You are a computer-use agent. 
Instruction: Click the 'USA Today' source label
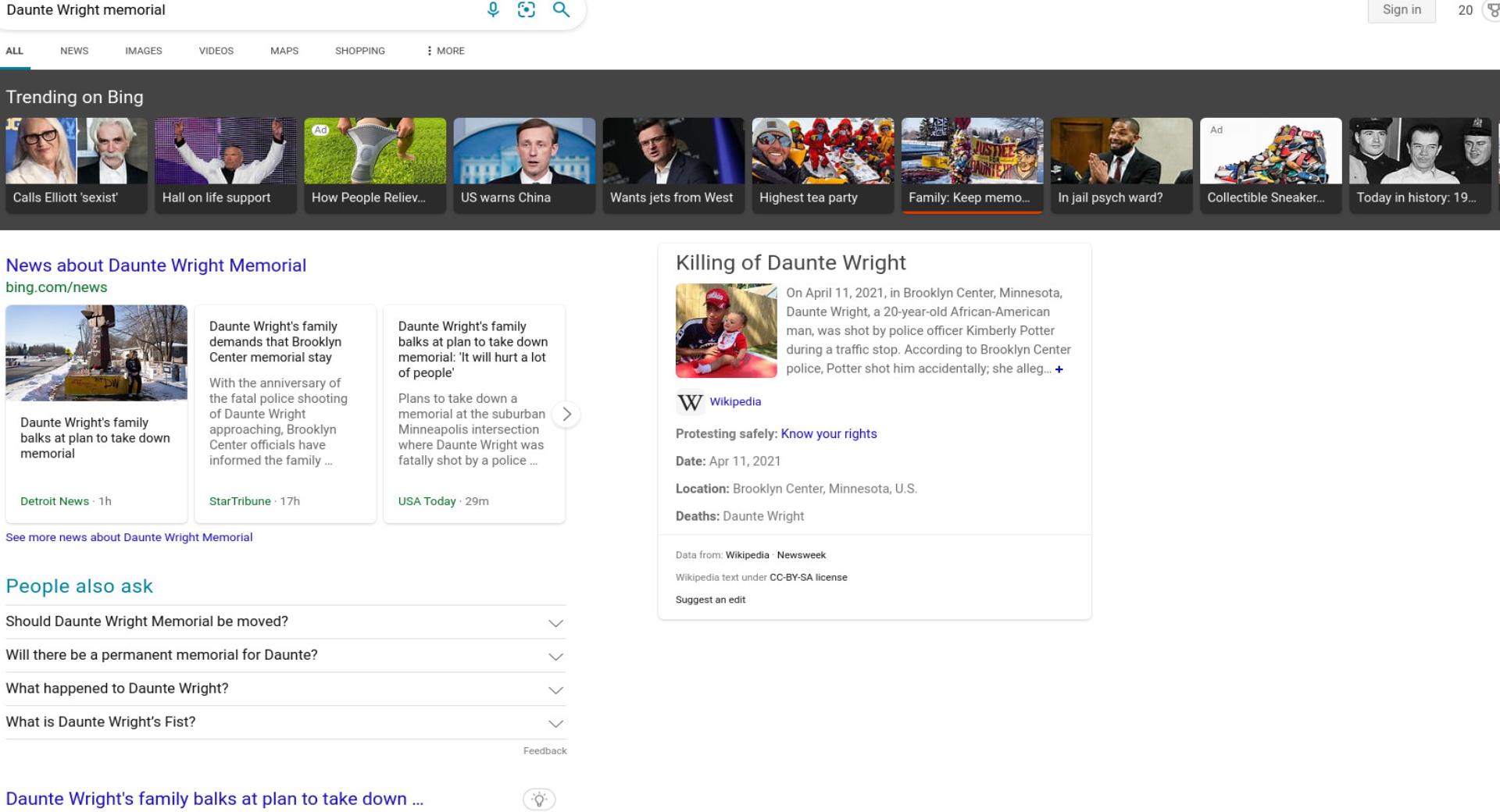tap(427, 501)
